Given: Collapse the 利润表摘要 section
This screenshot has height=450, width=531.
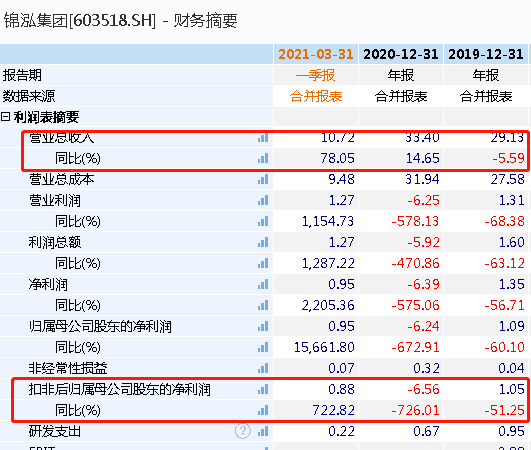Looking at the screenshot, I should (5, 117).
